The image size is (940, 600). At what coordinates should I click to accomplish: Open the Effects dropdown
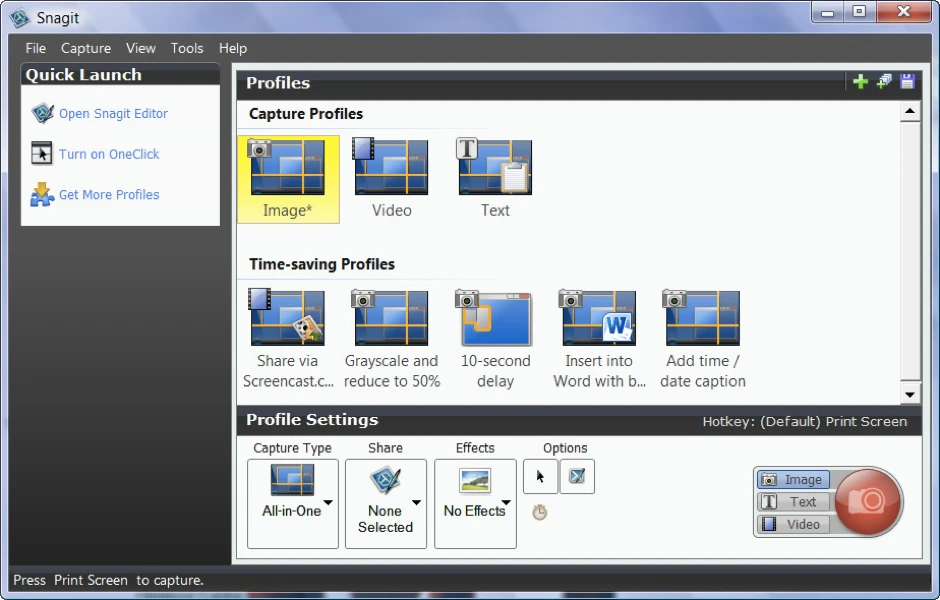(x=475, y=503)
